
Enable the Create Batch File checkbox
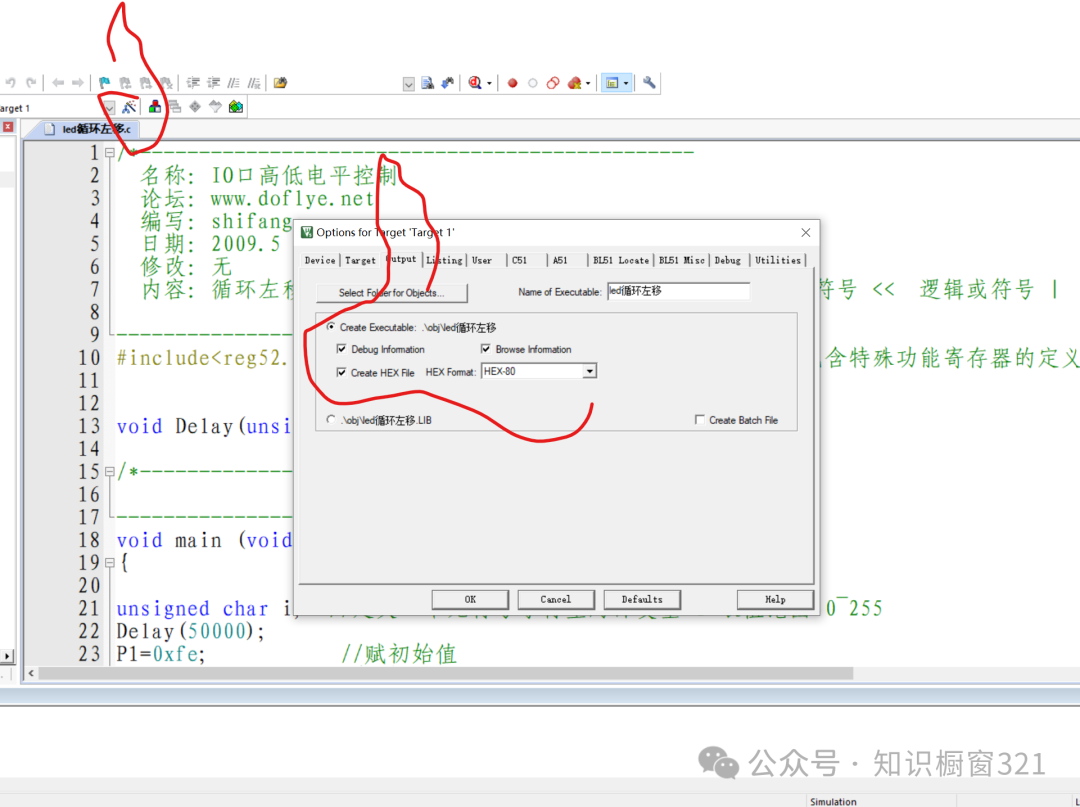[700, 420]
